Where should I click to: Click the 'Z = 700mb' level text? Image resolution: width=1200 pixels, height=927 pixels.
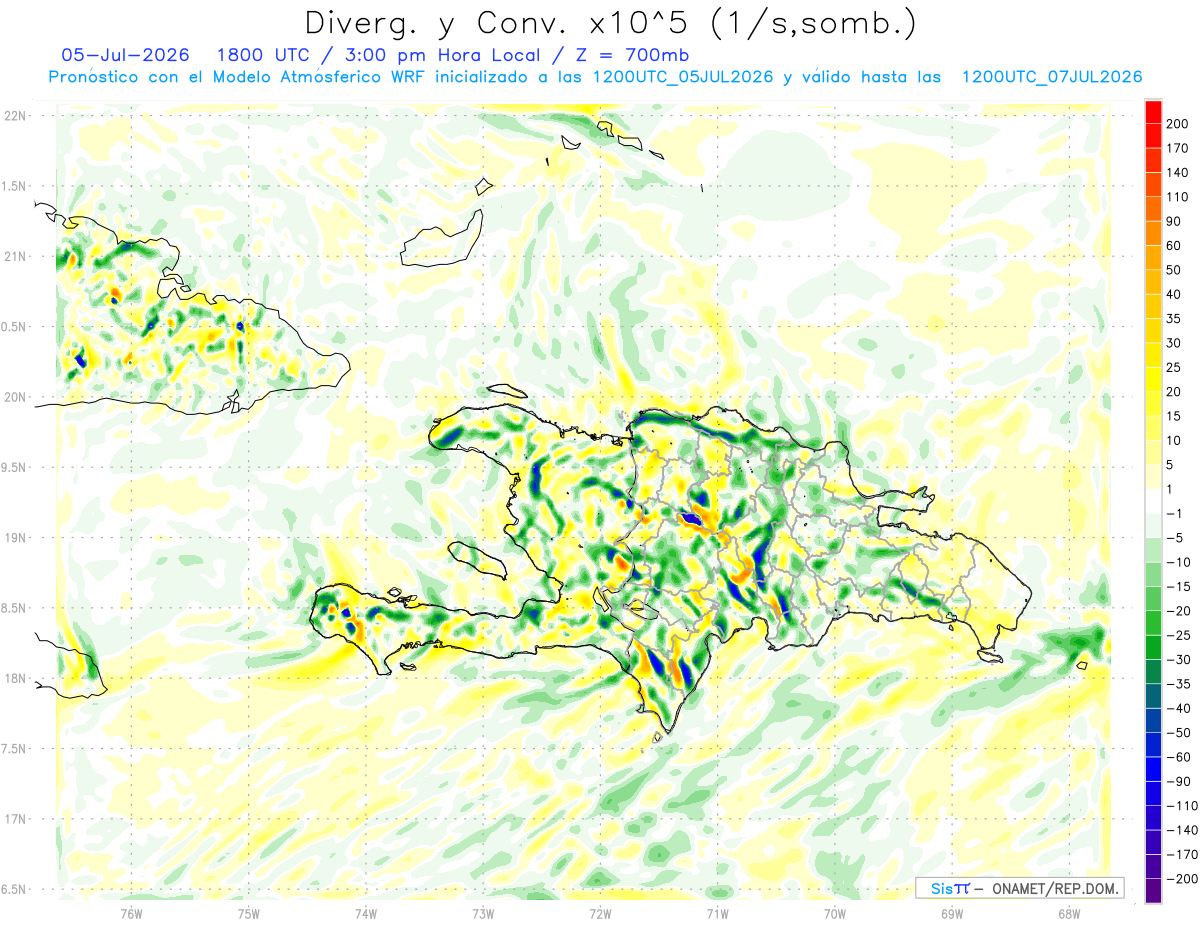632,55
